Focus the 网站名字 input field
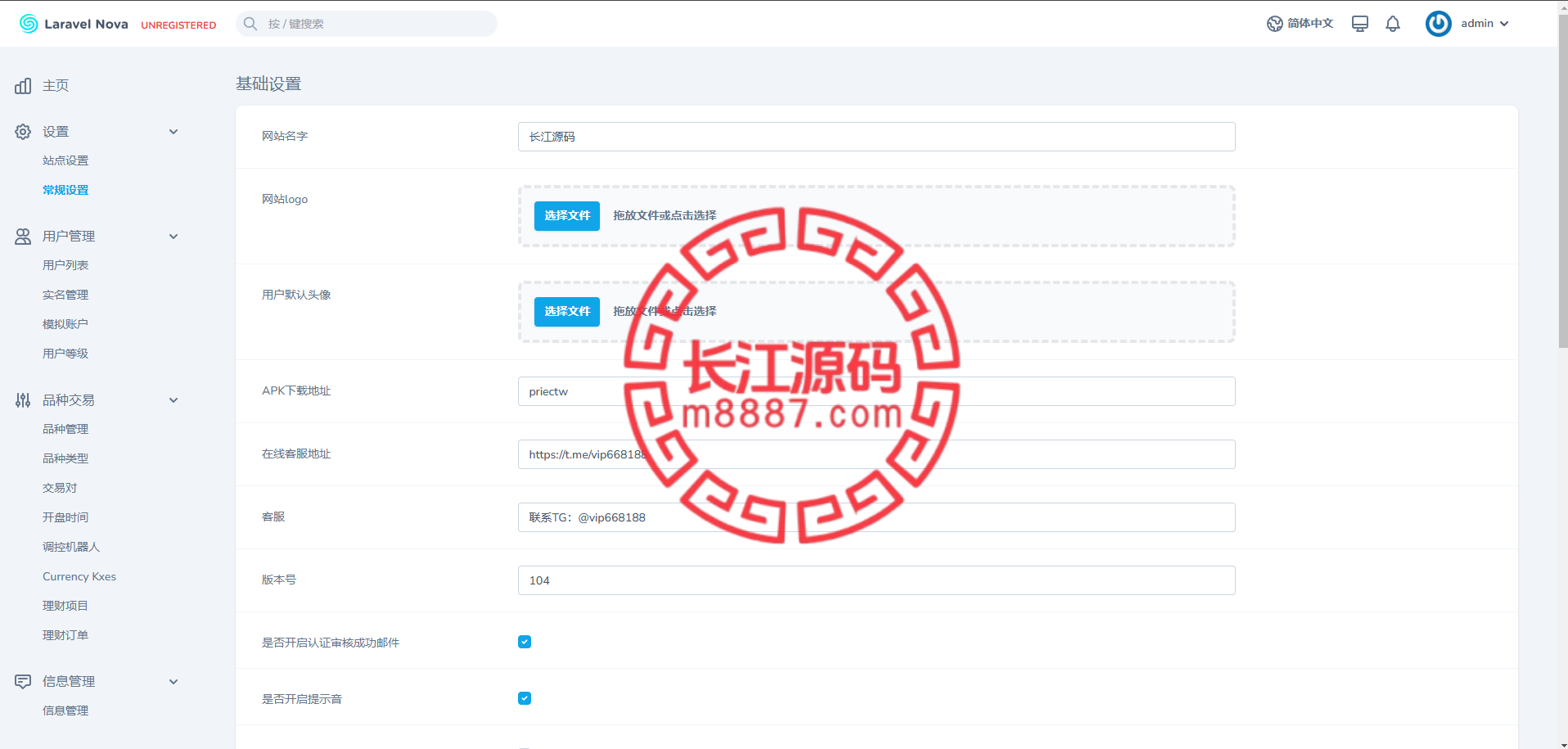The image size is (1568, 749). pyautogui.click(x=876, y=137)
